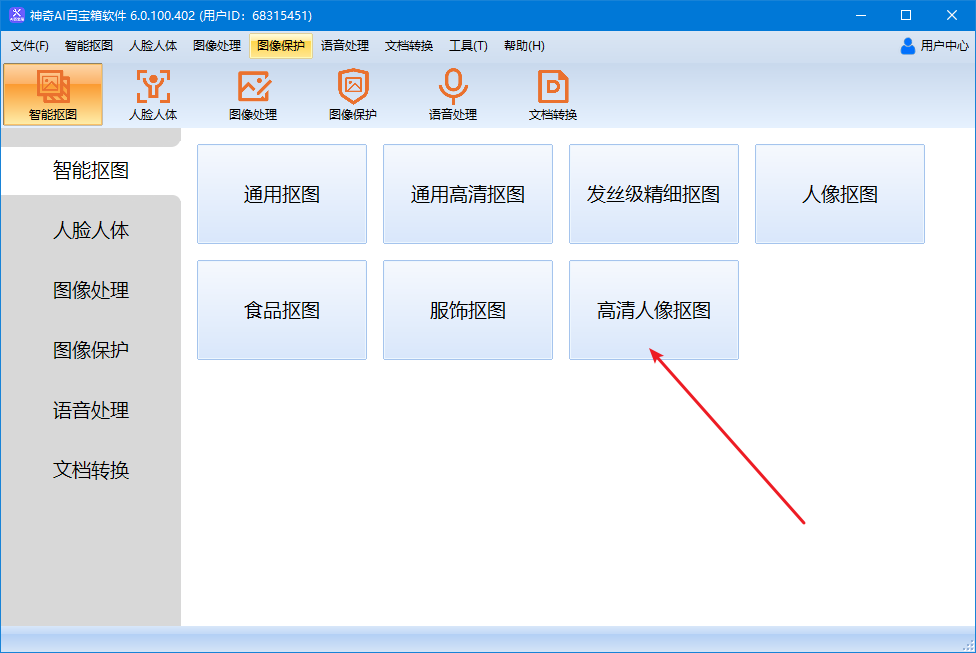Select the 文档转换 sidebar tab

pos(91,471)
